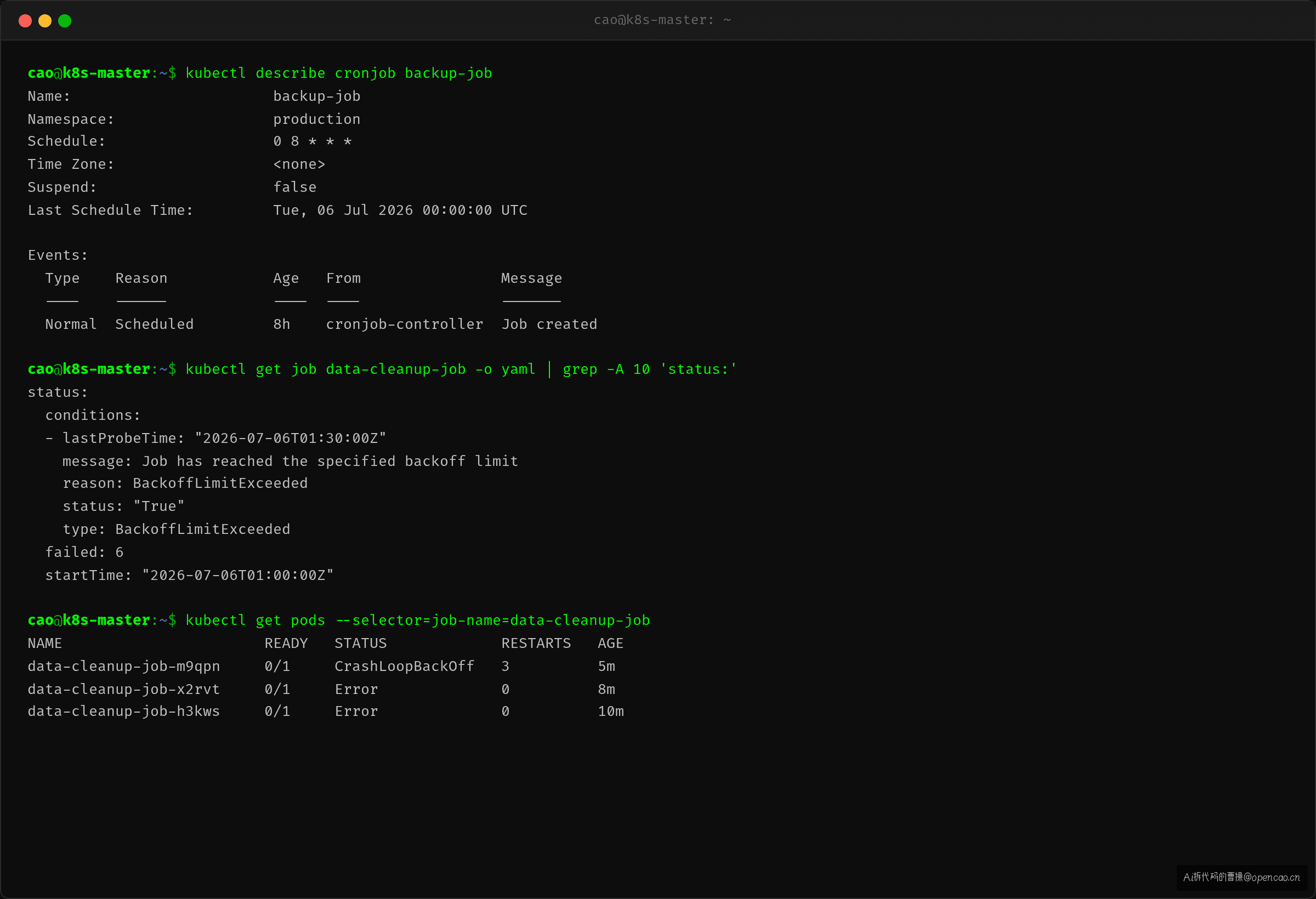The width and height of the screenshot is (1316, 899).
Task: Click the green maximize window button
Action: [x=65, y=21]
